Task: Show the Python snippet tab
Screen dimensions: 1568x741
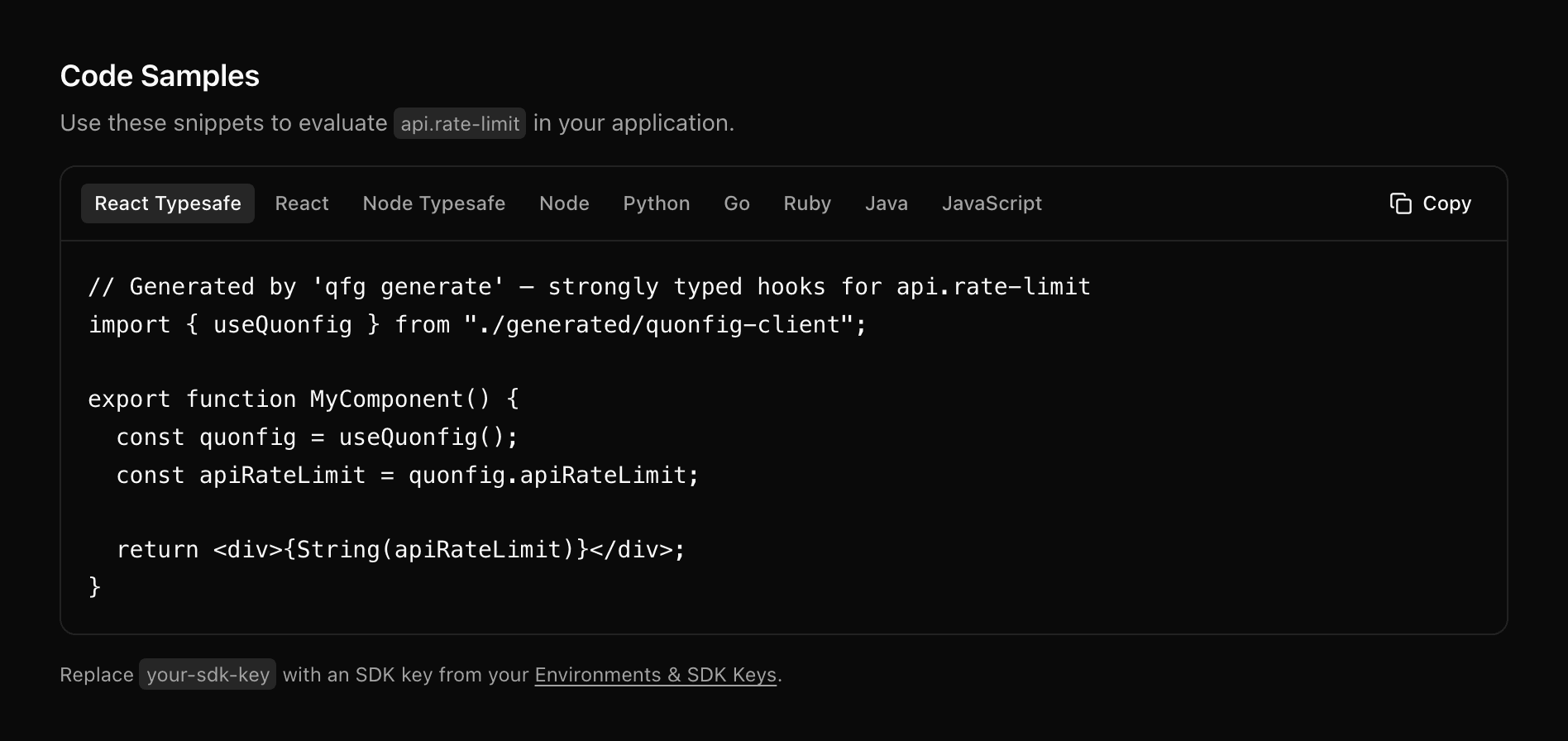Action: tap(657, 203)
